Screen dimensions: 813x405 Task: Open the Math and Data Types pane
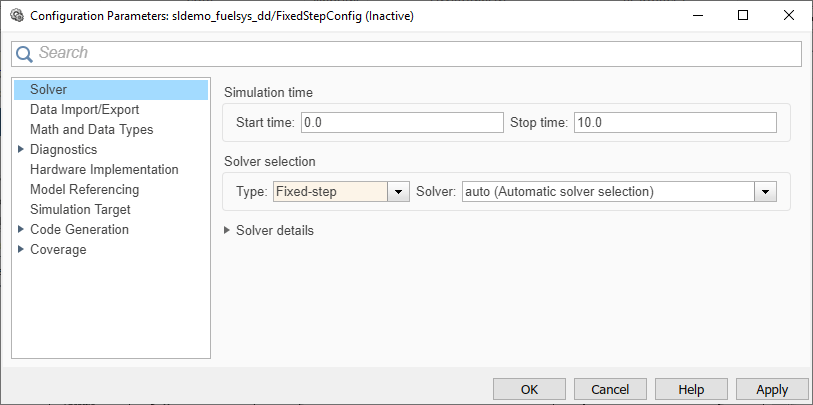tap(91, 130)
